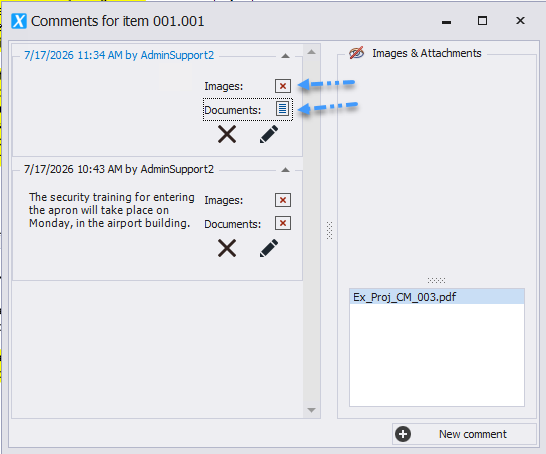Delete the 11:34 AM comment
This screenshot has width=546, height=454.
pyautogui.click(x=227, y=134)
